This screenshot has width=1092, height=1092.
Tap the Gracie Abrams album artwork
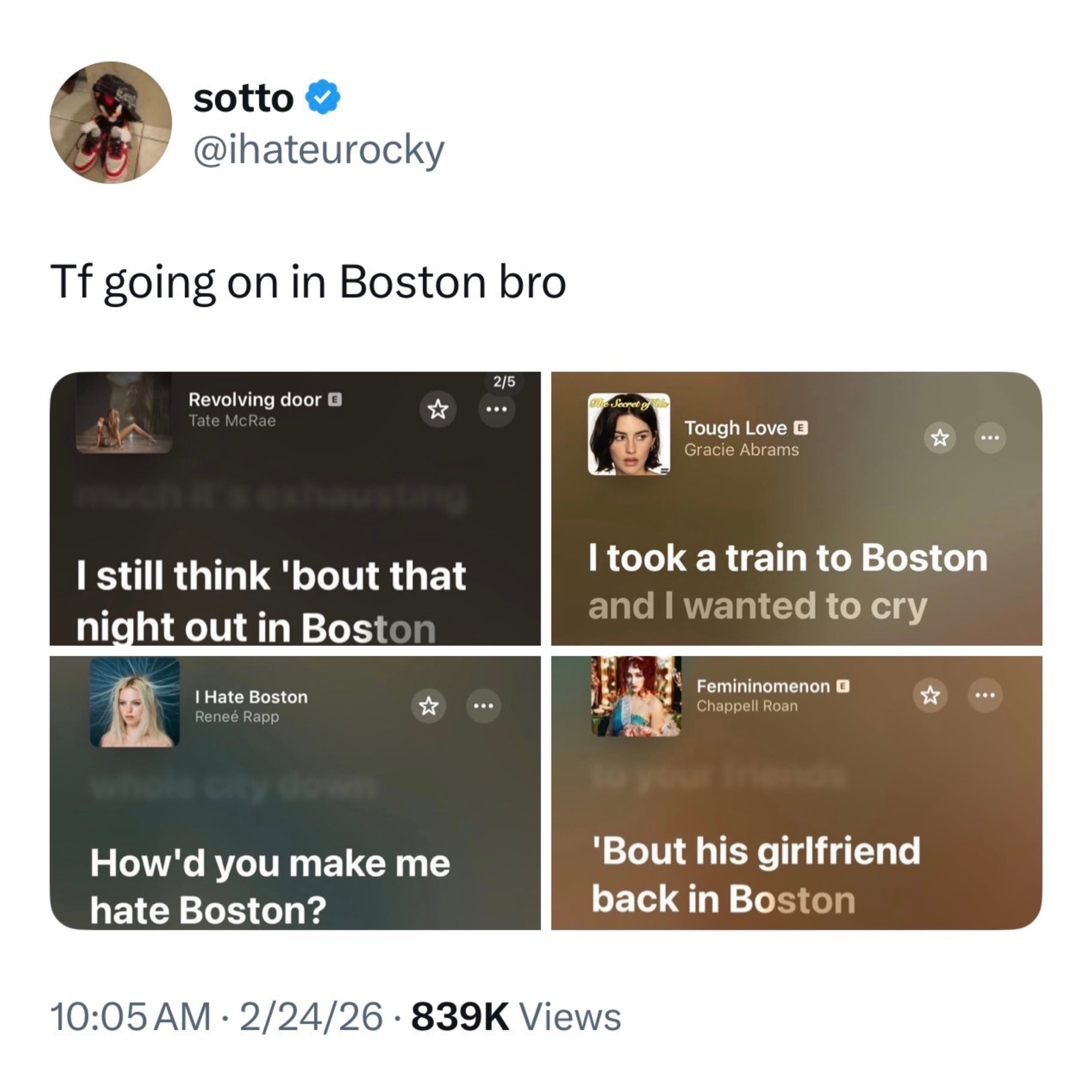pyautogui.click(x=629, y=434)
